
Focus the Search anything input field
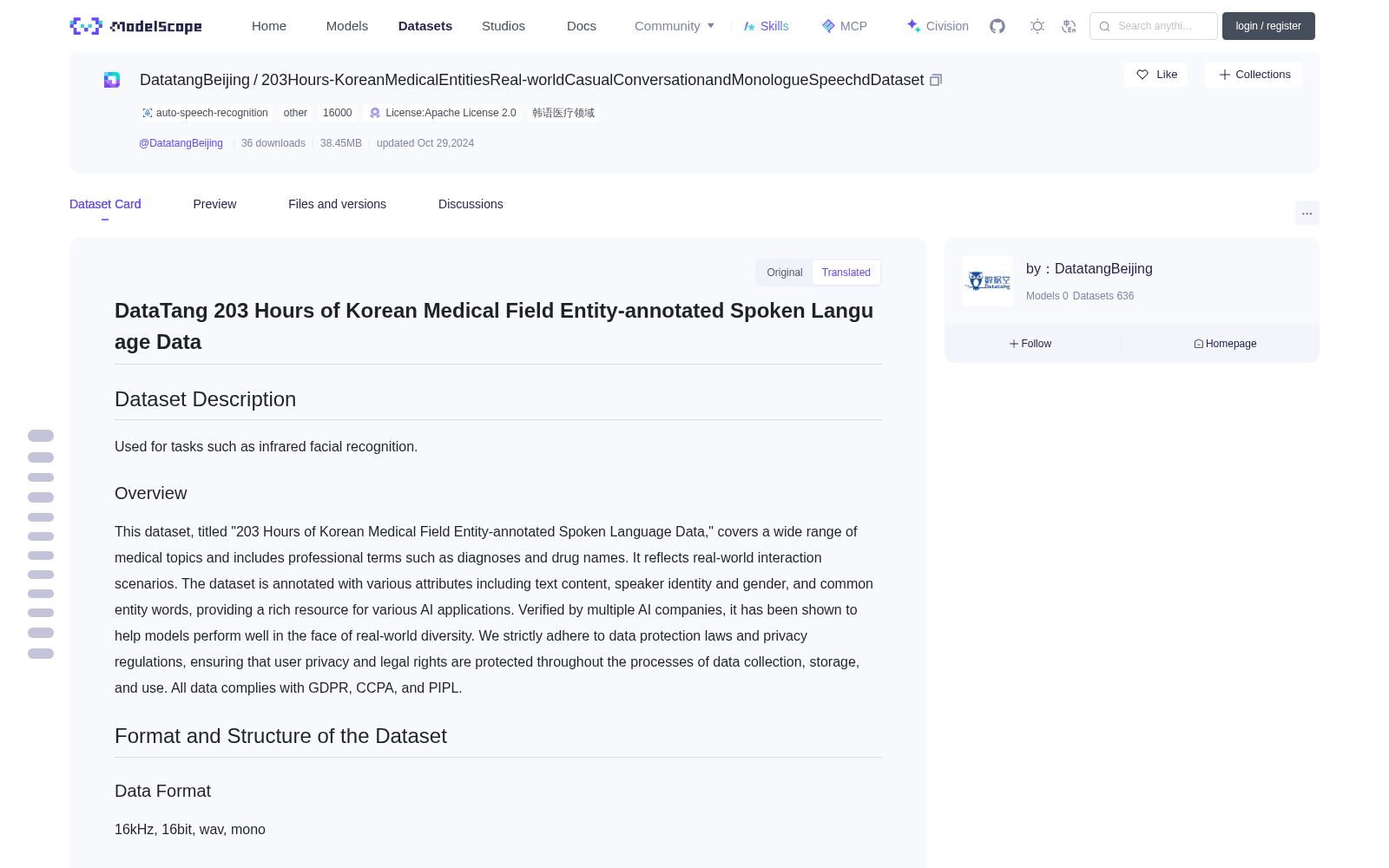pyautogui.click(x=1154, y=26)
